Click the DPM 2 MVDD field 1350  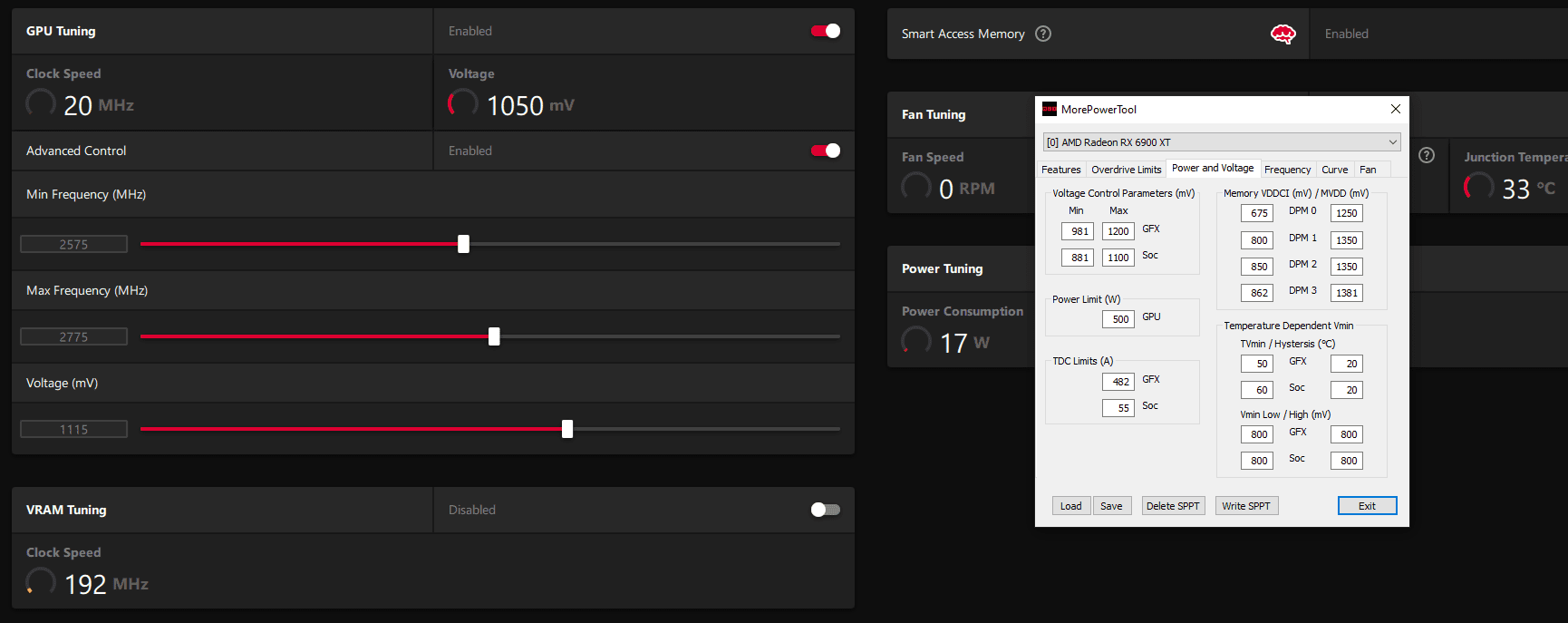coord(1347,267)
